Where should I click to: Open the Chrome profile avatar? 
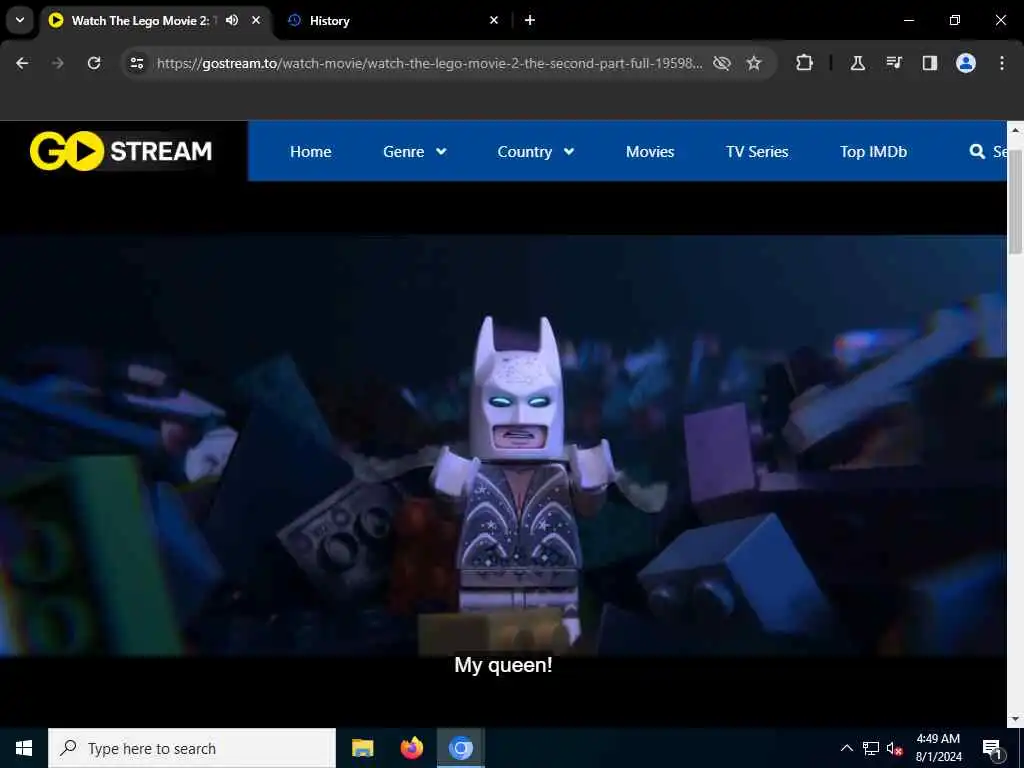tap(966, 63)
